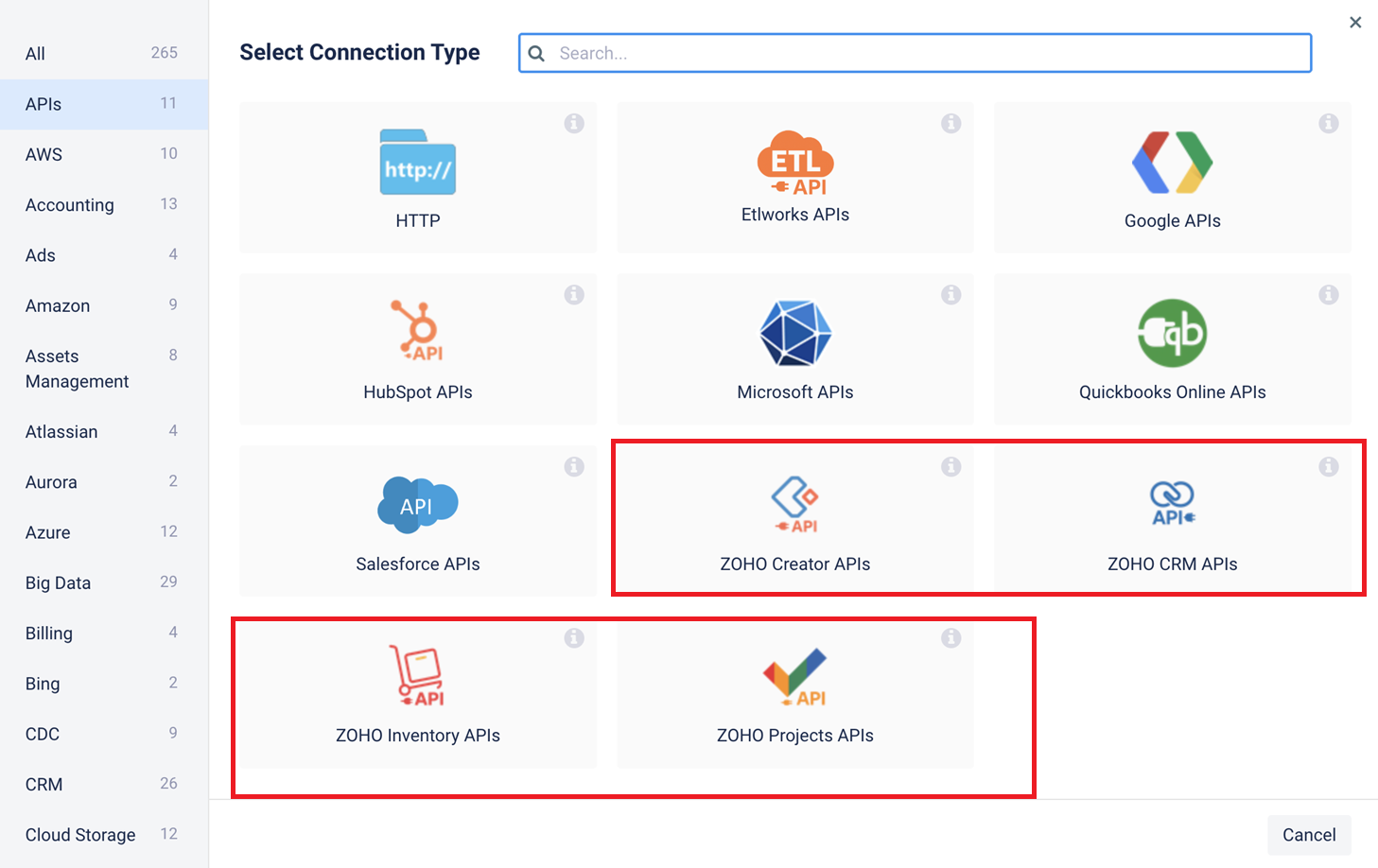1378x868 pixels.
Task: Choose the ZOHO Creator APIs icon
Action: [795, 504]
